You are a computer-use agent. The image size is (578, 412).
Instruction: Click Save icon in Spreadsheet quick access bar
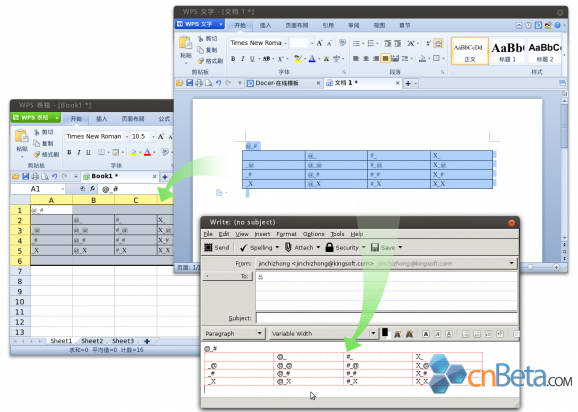25,177
